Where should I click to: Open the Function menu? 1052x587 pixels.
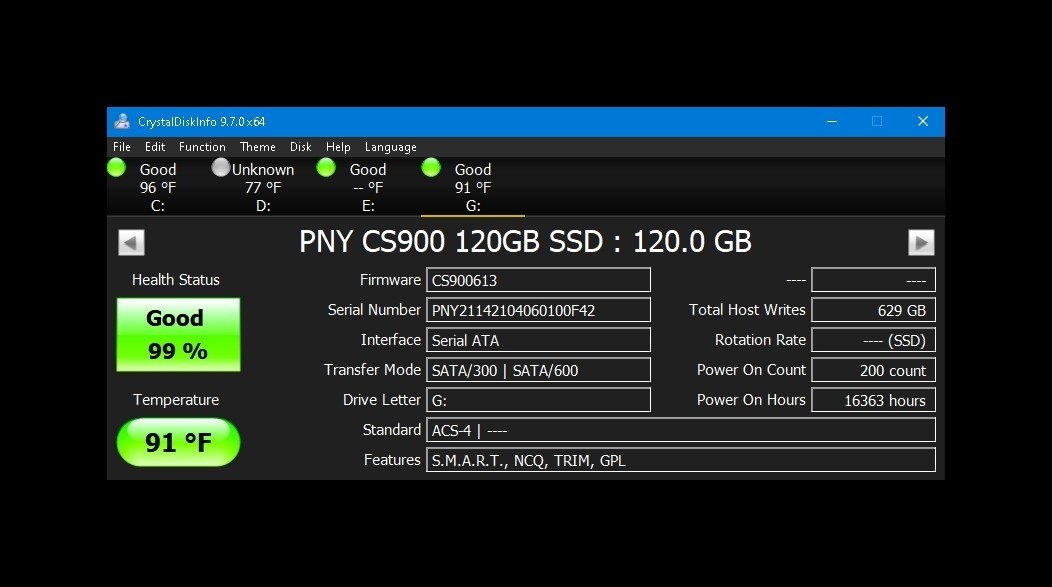(202, 147)
